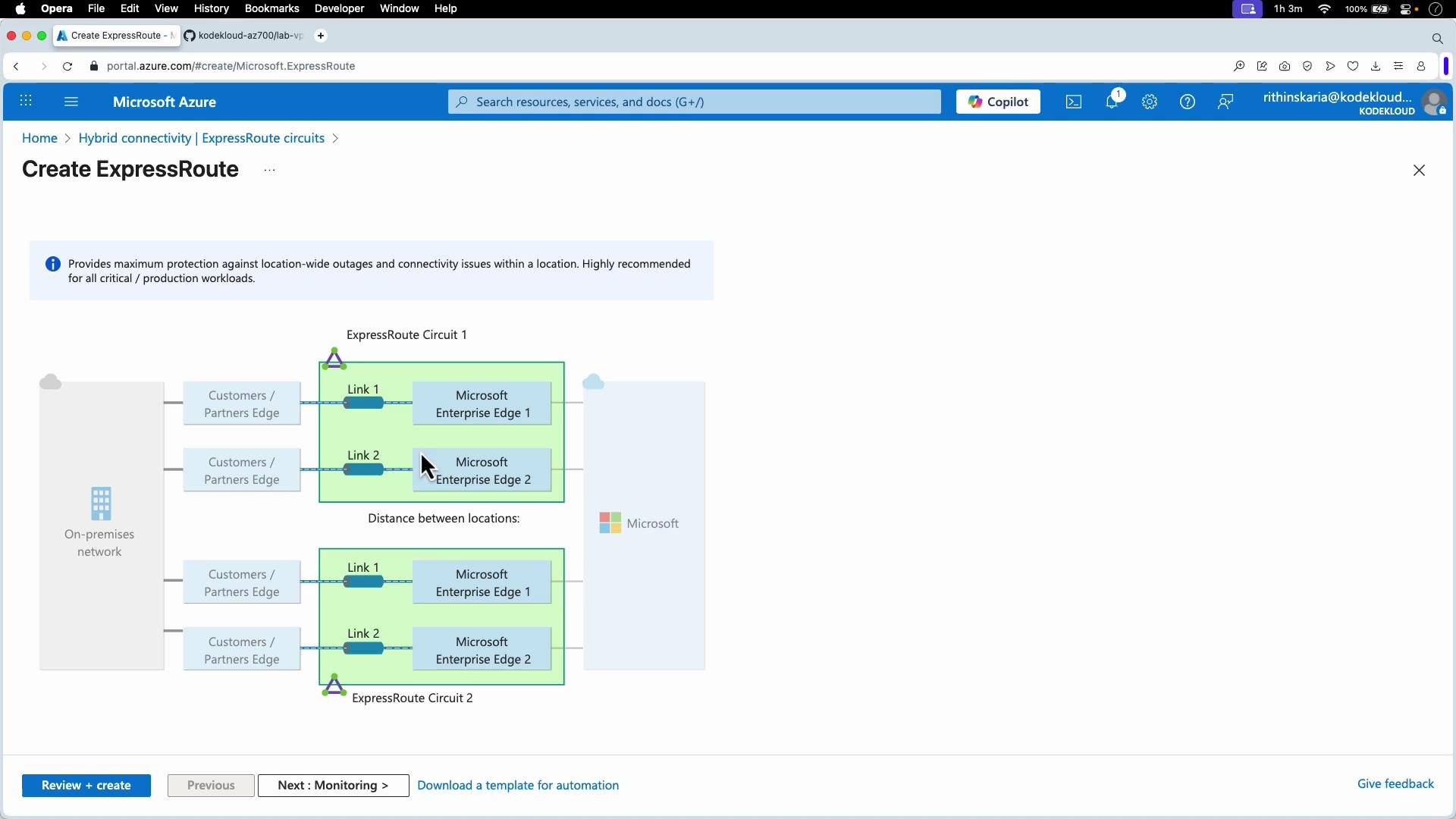Open the Opera easy setup sliders icon
The image size is (1456, 819).
[x=1398, y=67]
